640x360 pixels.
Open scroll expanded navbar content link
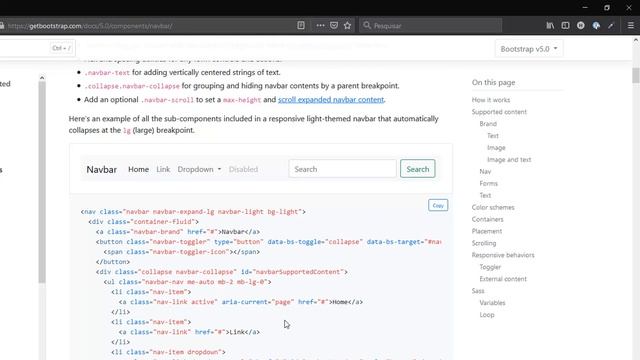[331, 100]
